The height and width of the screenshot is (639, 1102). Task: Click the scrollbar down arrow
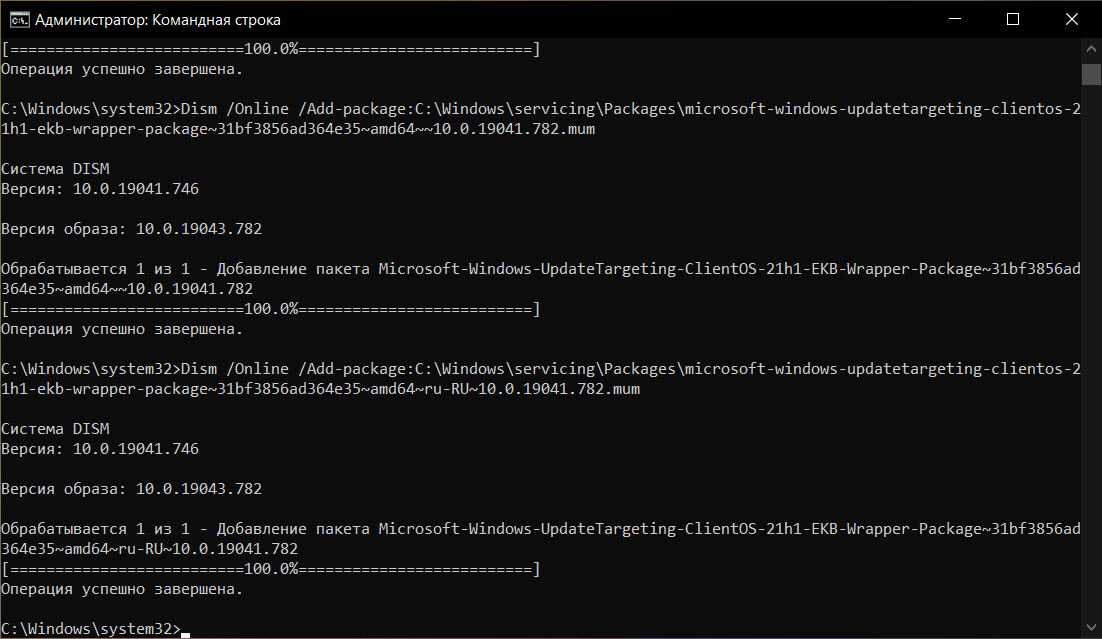[1091, 629]
